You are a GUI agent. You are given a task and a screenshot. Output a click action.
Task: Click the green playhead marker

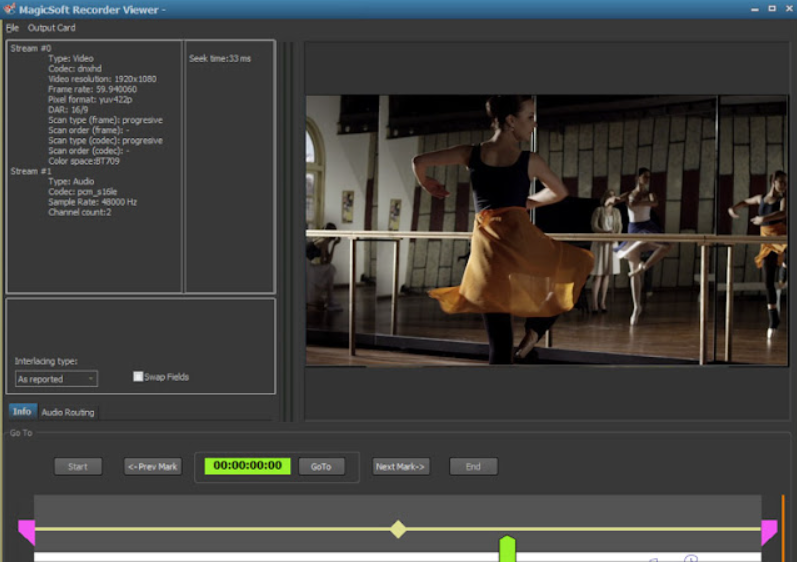point(507,549)
